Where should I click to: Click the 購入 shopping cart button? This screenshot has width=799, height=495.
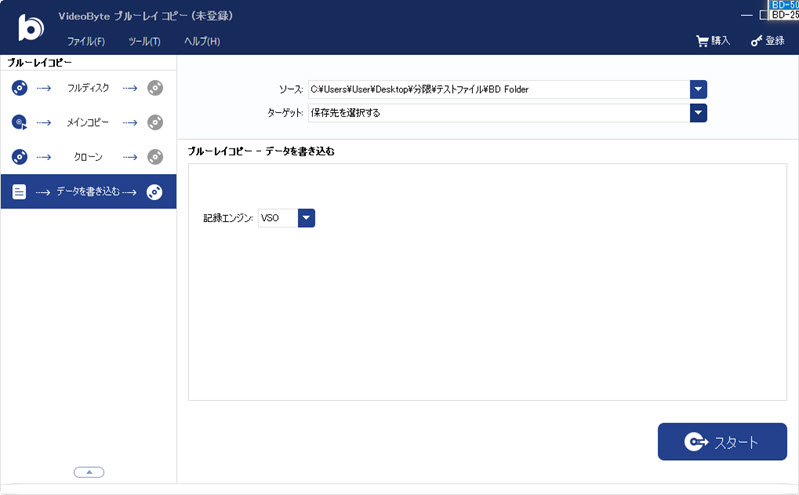713,41
